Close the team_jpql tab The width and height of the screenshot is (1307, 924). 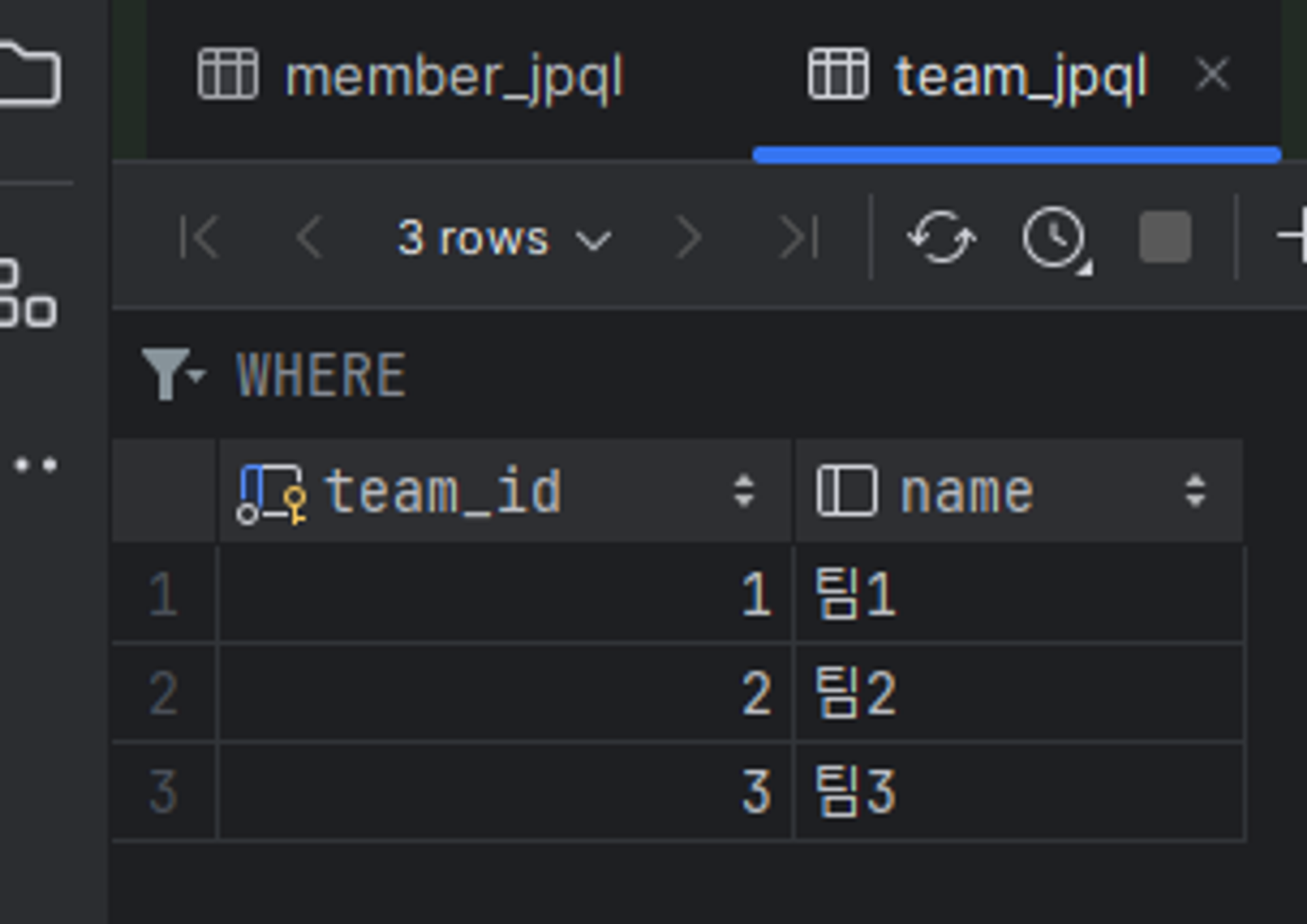[1212, 73]
